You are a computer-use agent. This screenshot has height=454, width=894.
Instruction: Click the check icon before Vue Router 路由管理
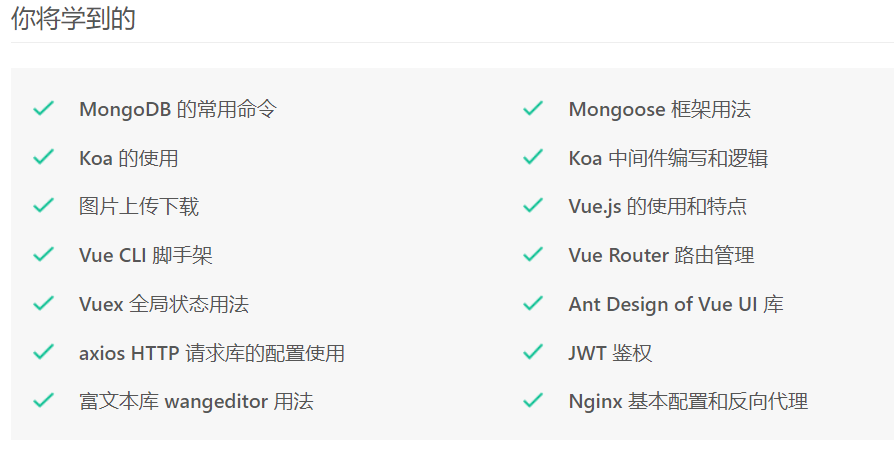pyautogui.click(x=533, y=254)
